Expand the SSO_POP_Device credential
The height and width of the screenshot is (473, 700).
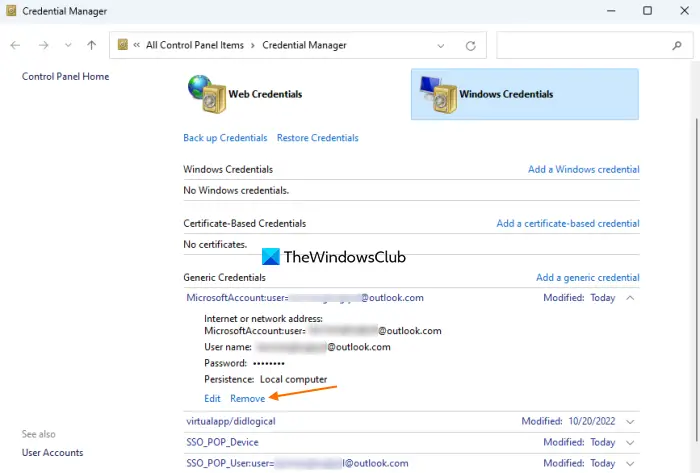(x=630, y=443)
